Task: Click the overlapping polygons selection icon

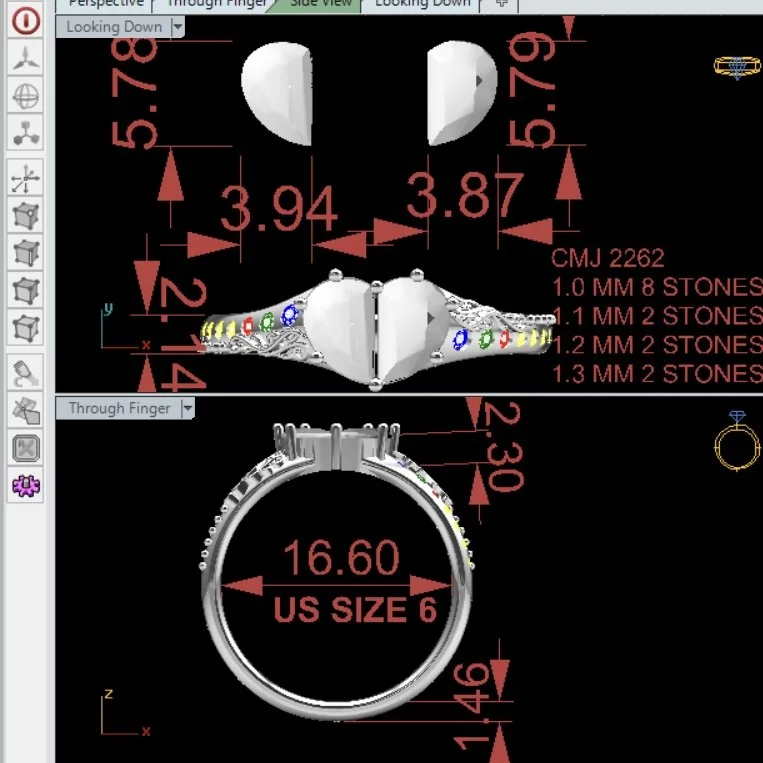Action: [26, 410]
